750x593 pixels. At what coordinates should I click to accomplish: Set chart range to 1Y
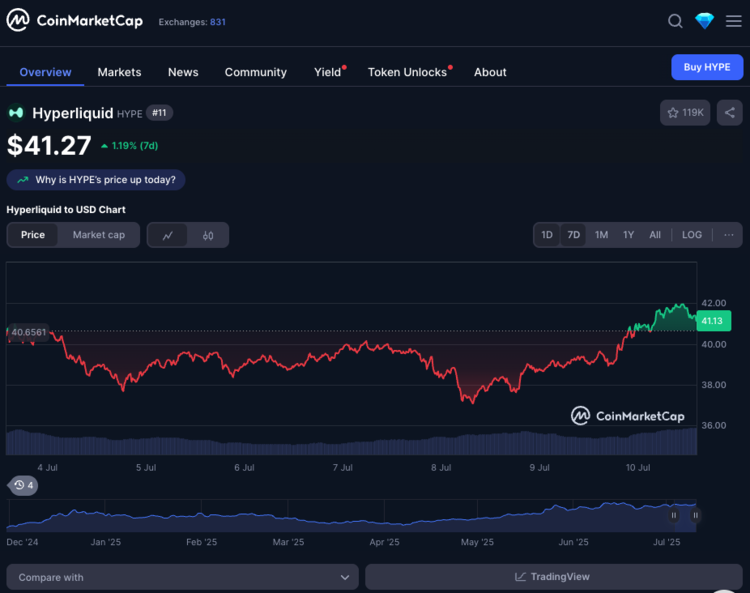[x=629, y=235]
